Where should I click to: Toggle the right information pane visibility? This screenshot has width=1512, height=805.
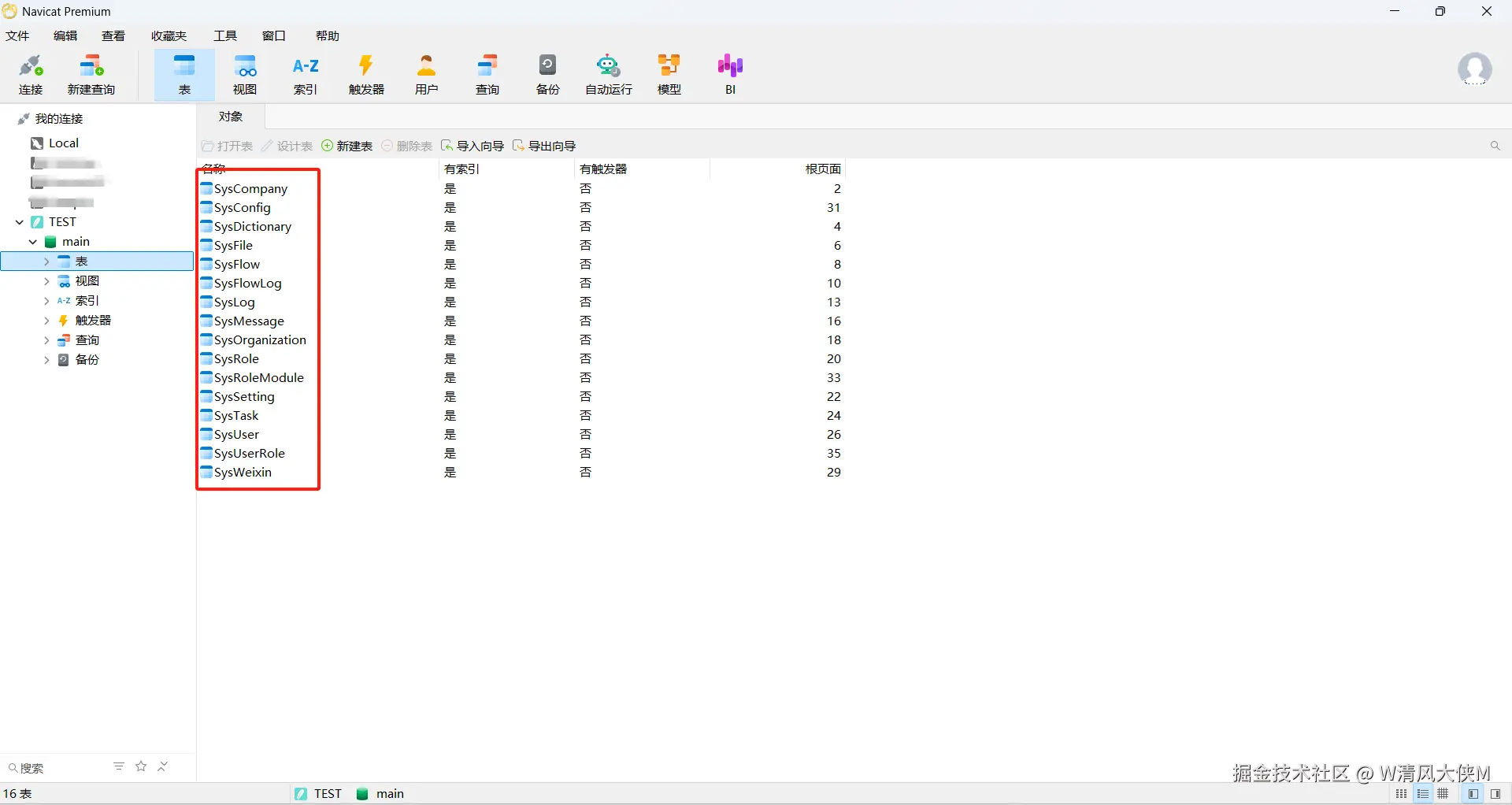[1495, 794]
